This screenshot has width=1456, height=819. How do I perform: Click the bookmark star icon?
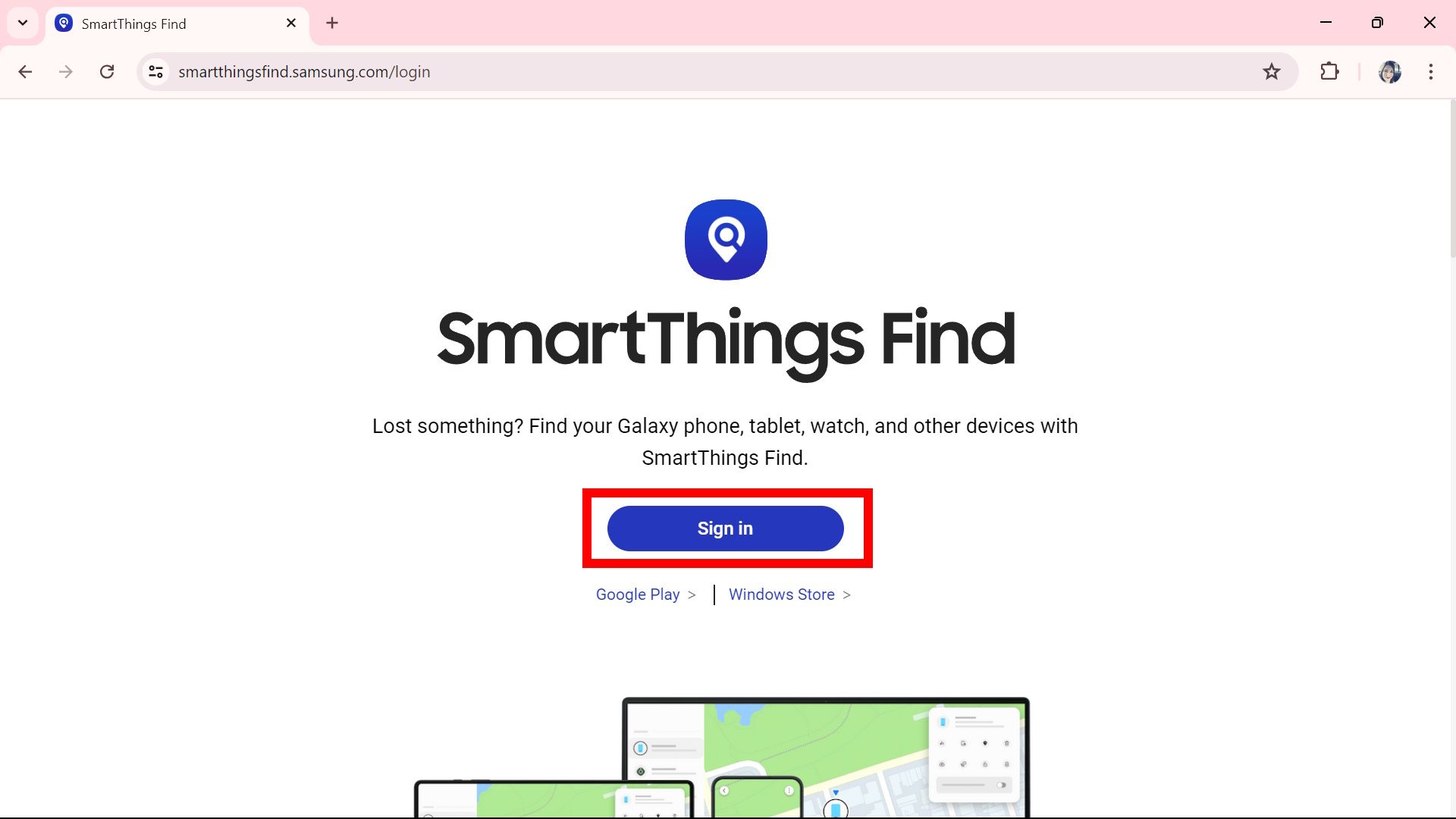pyautogui.click(x=1271, y=71)
